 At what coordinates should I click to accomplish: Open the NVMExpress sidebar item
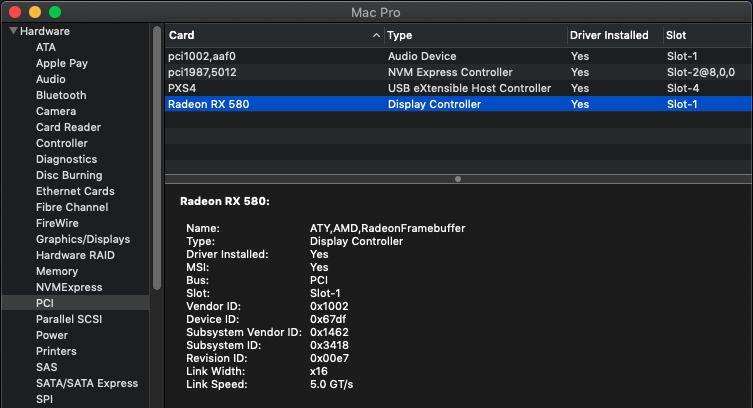coord(68,287)
